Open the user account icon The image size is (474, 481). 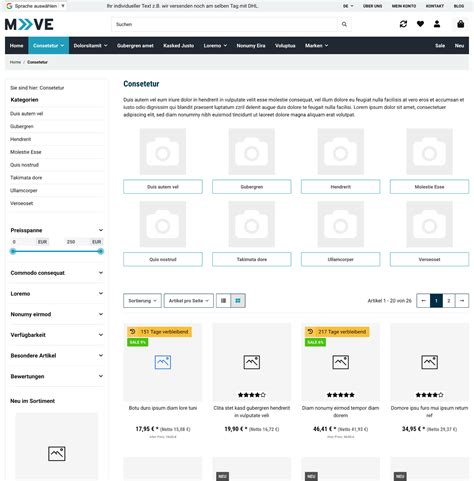pos(437,24)
